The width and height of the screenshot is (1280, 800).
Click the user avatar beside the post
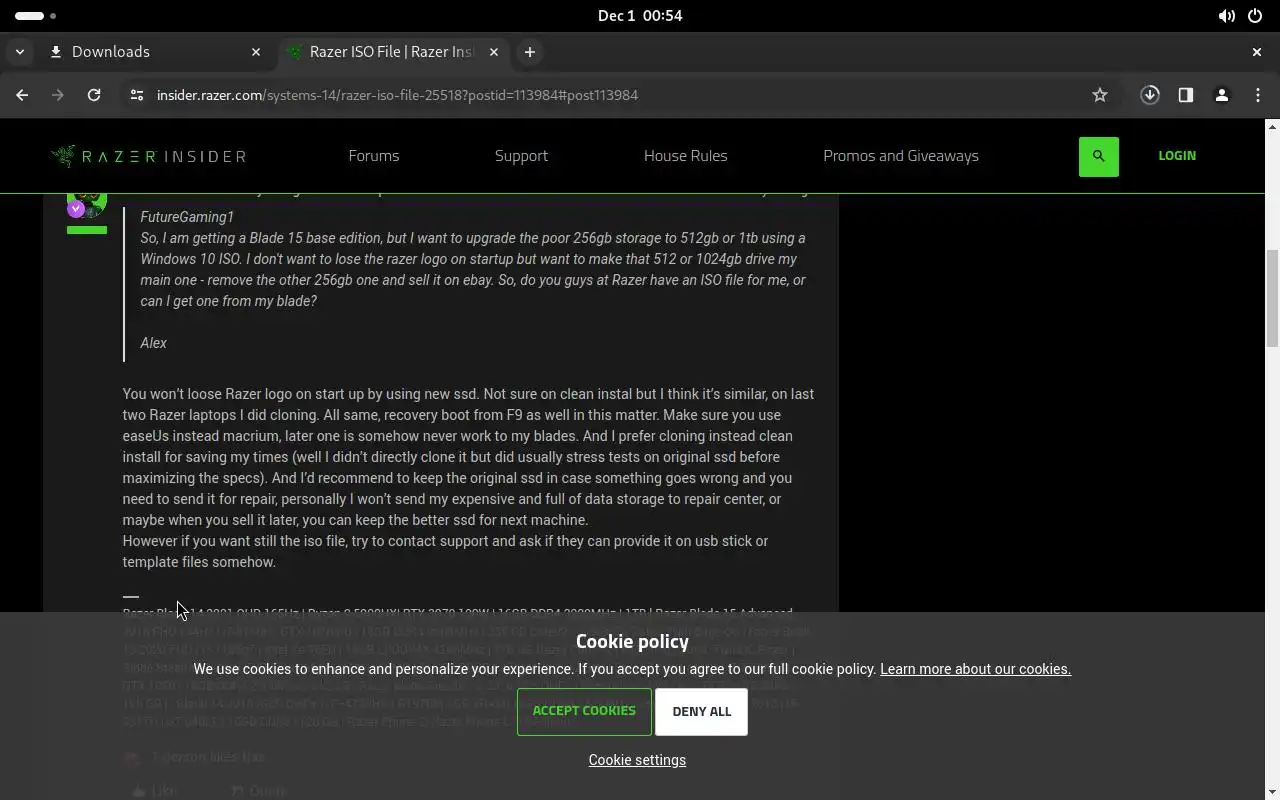87,204
